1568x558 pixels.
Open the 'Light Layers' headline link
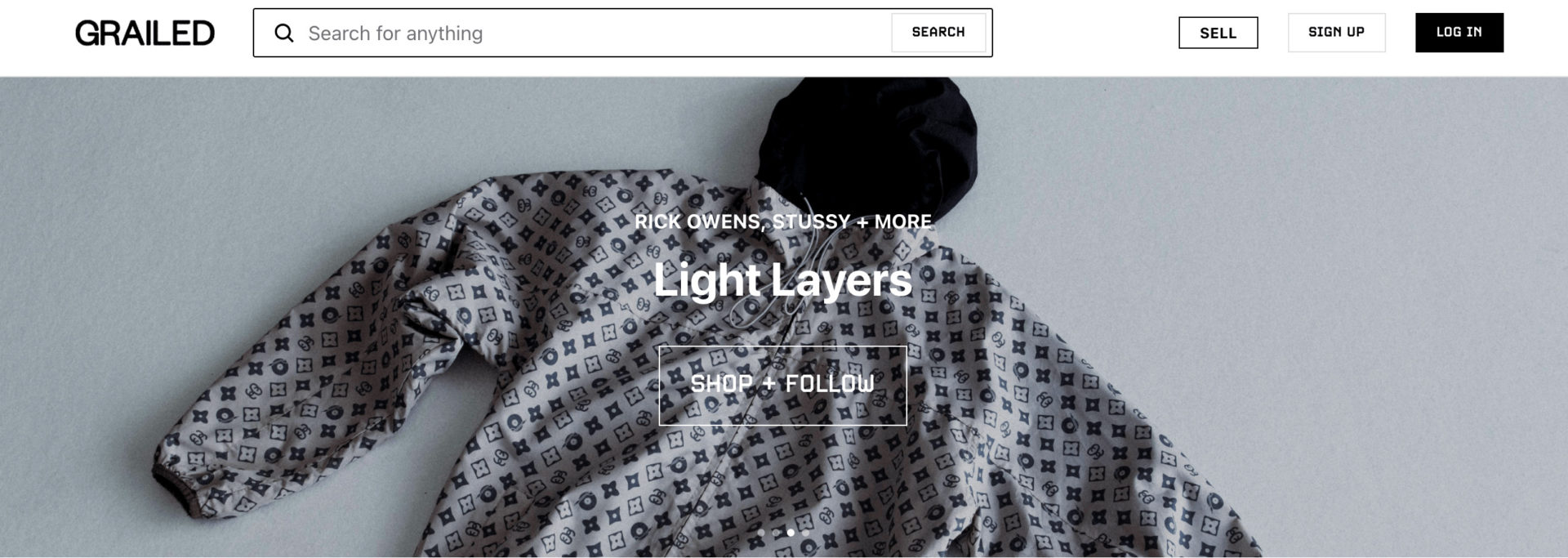coord(782,280)
